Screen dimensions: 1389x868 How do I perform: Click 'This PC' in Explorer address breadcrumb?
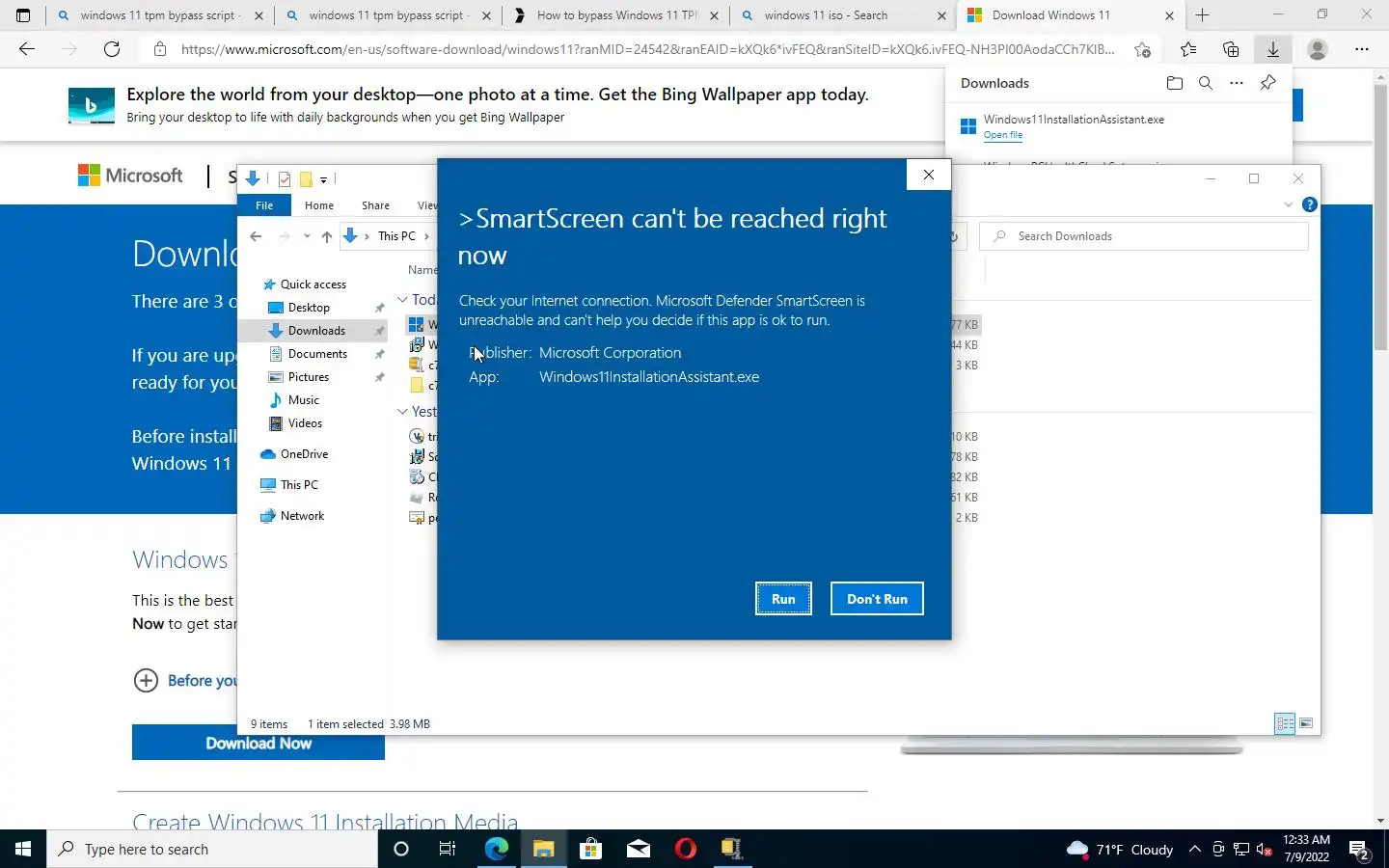click(x=396, y=236)
